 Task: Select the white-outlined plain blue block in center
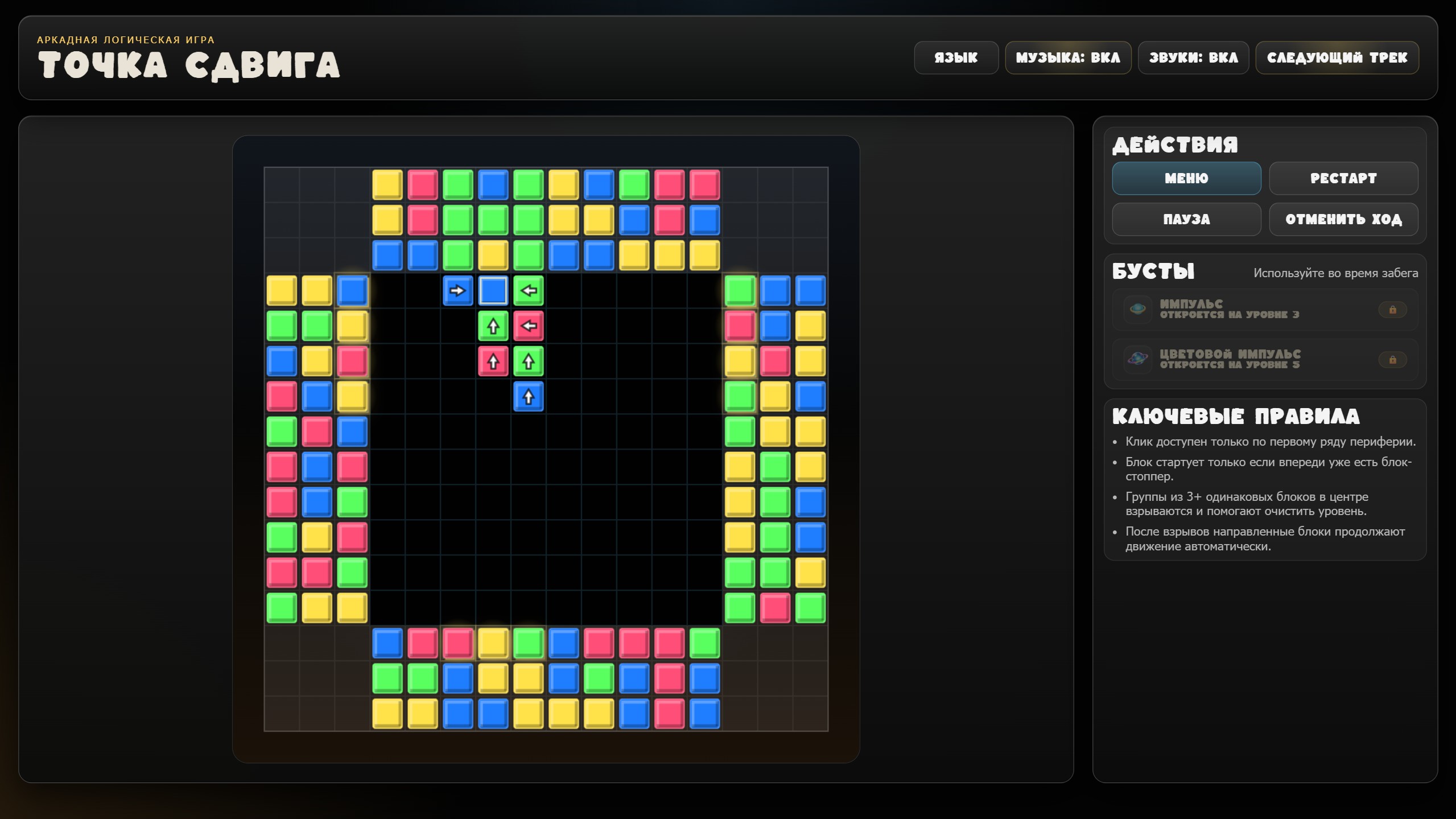click(x=493, y=290)
